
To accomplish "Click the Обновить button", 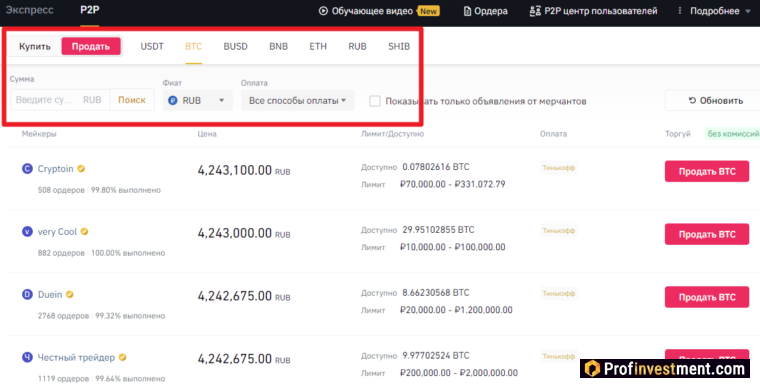I will [x=714, y=100].
